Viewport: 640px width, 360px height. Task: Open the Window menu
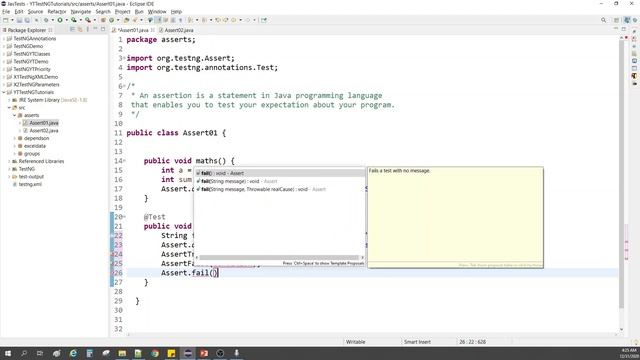(157, 11)
